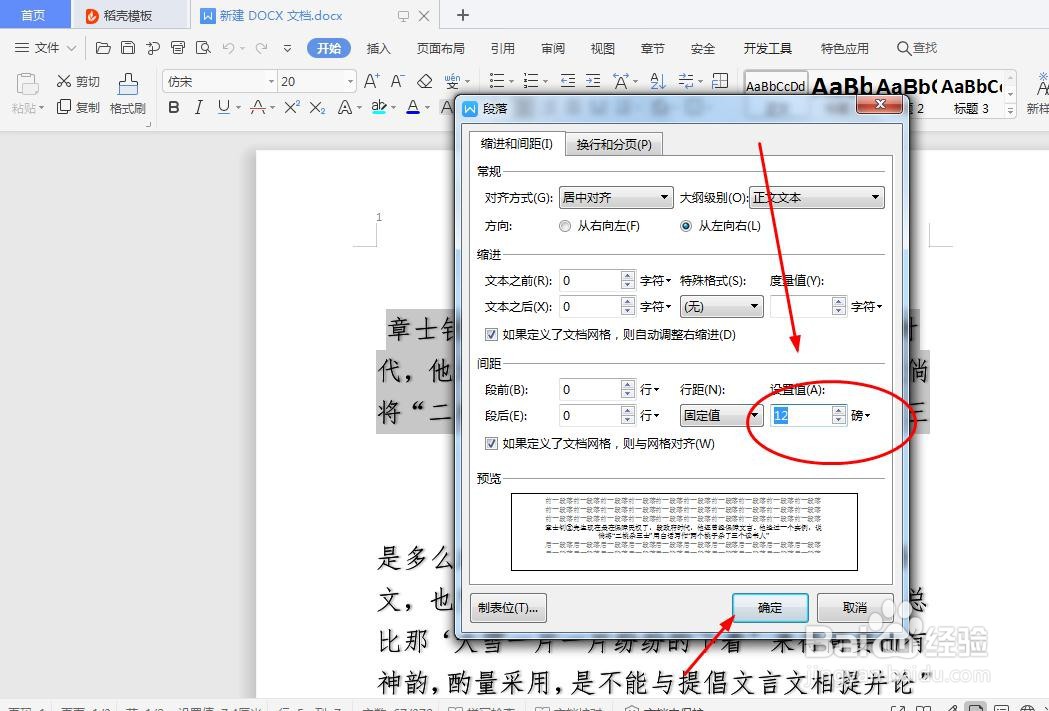Open unit dropdown 行 for spacing before
1049x711 pixels.
pyautogui.click(x=650, y=389)
